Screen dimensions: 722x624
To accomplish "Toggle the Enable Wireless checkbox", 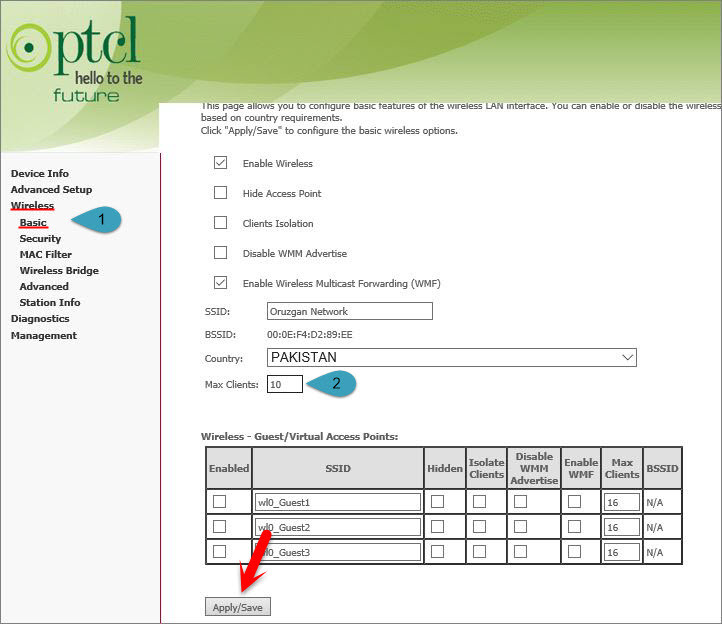I will tap(221, 163).
